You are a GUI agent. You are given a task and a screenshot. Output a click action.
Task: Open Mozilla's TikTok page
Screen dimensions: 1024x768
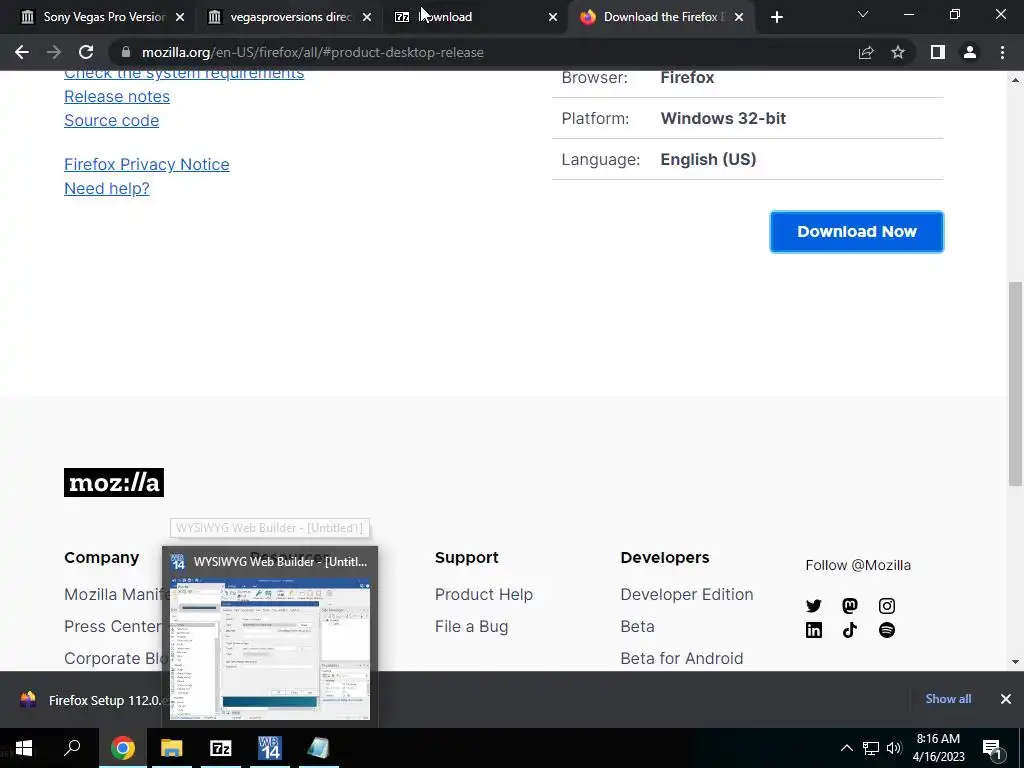[x=850, y=630]
